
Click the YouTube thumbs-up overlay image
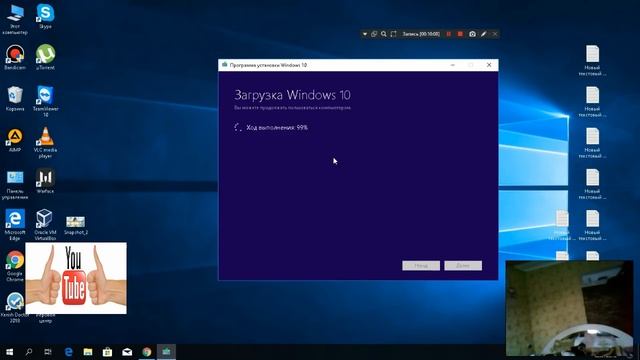76,278
